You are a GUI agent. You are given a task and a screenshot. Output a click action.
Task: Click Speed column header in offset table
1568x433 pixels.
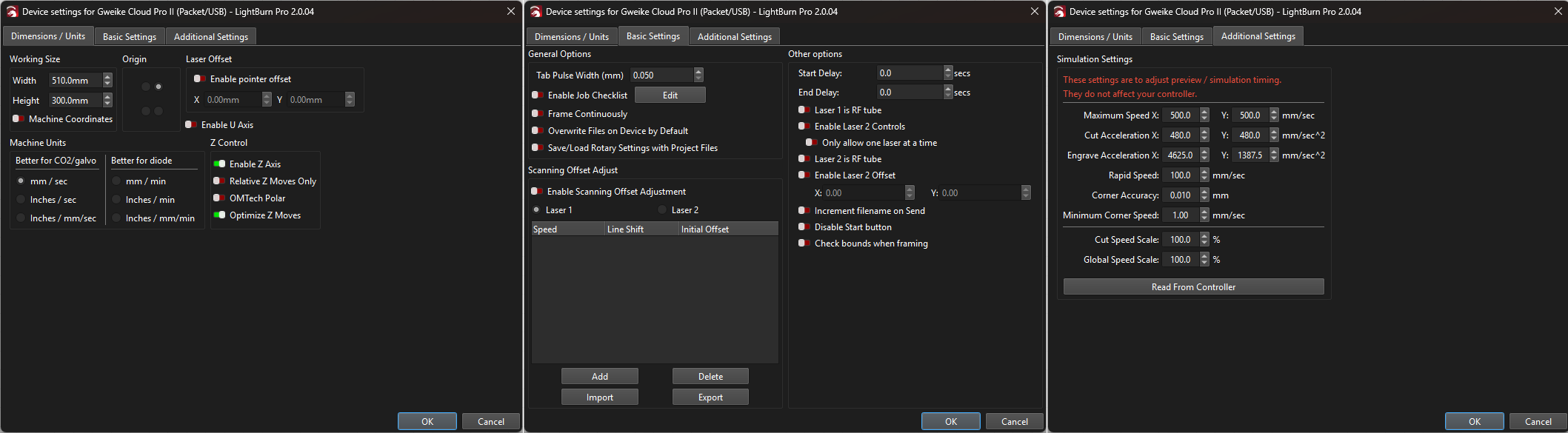[x=567, y=229]
